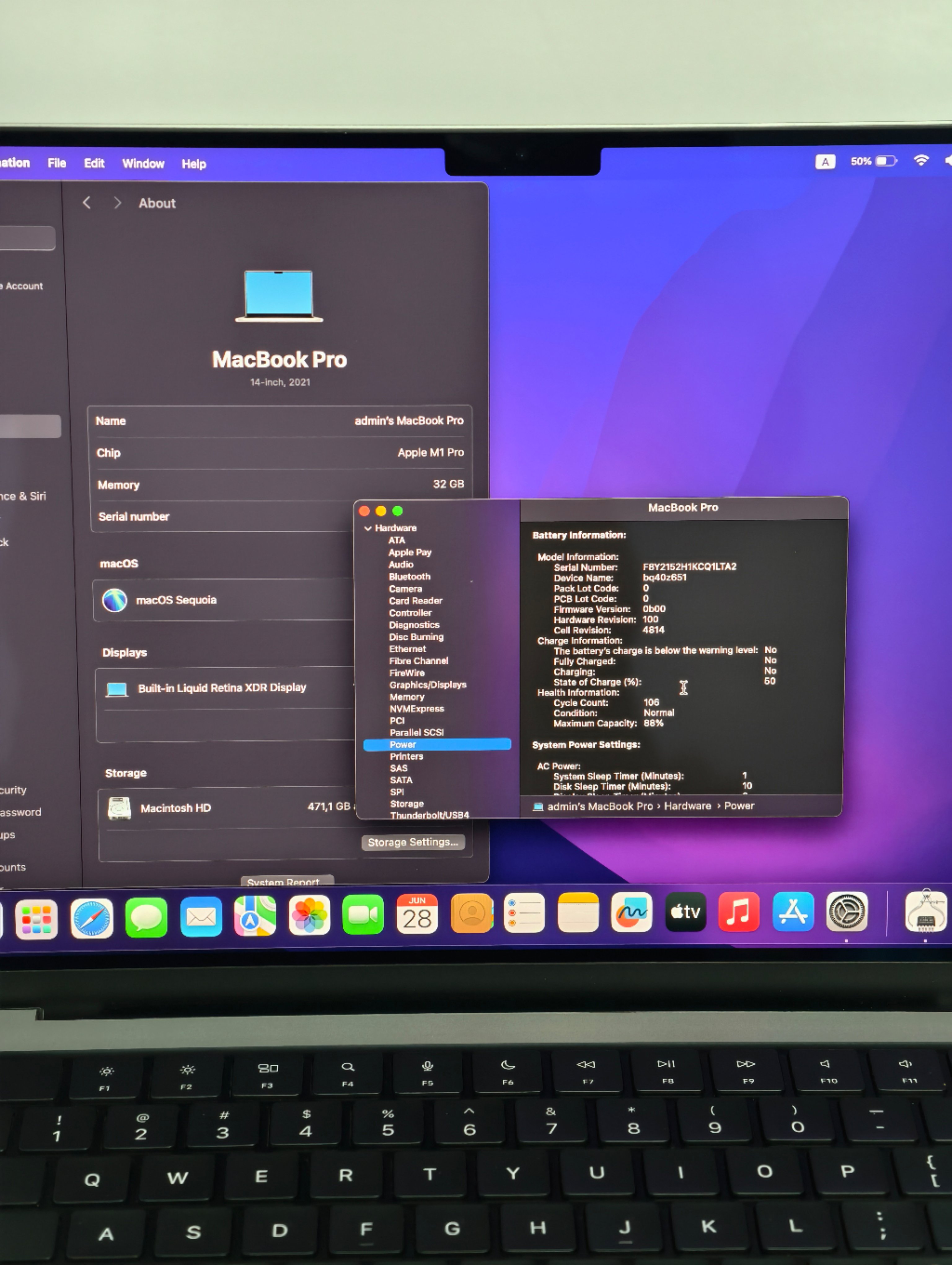Click the keyboard input source 'A' icon
Viewport: 952px width, 1265px height.
(x=825, y=162)
